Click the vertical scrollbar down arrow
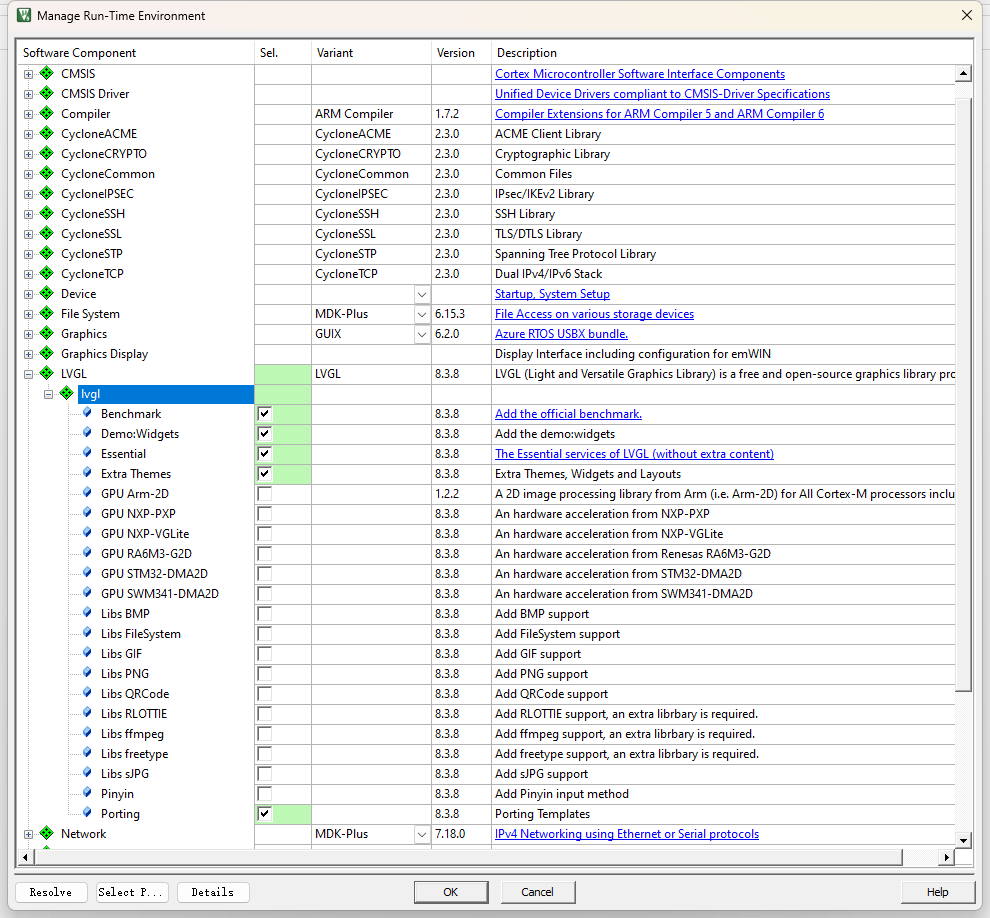Viewport: 990px width, 918px height. click(x=963, y=840)
